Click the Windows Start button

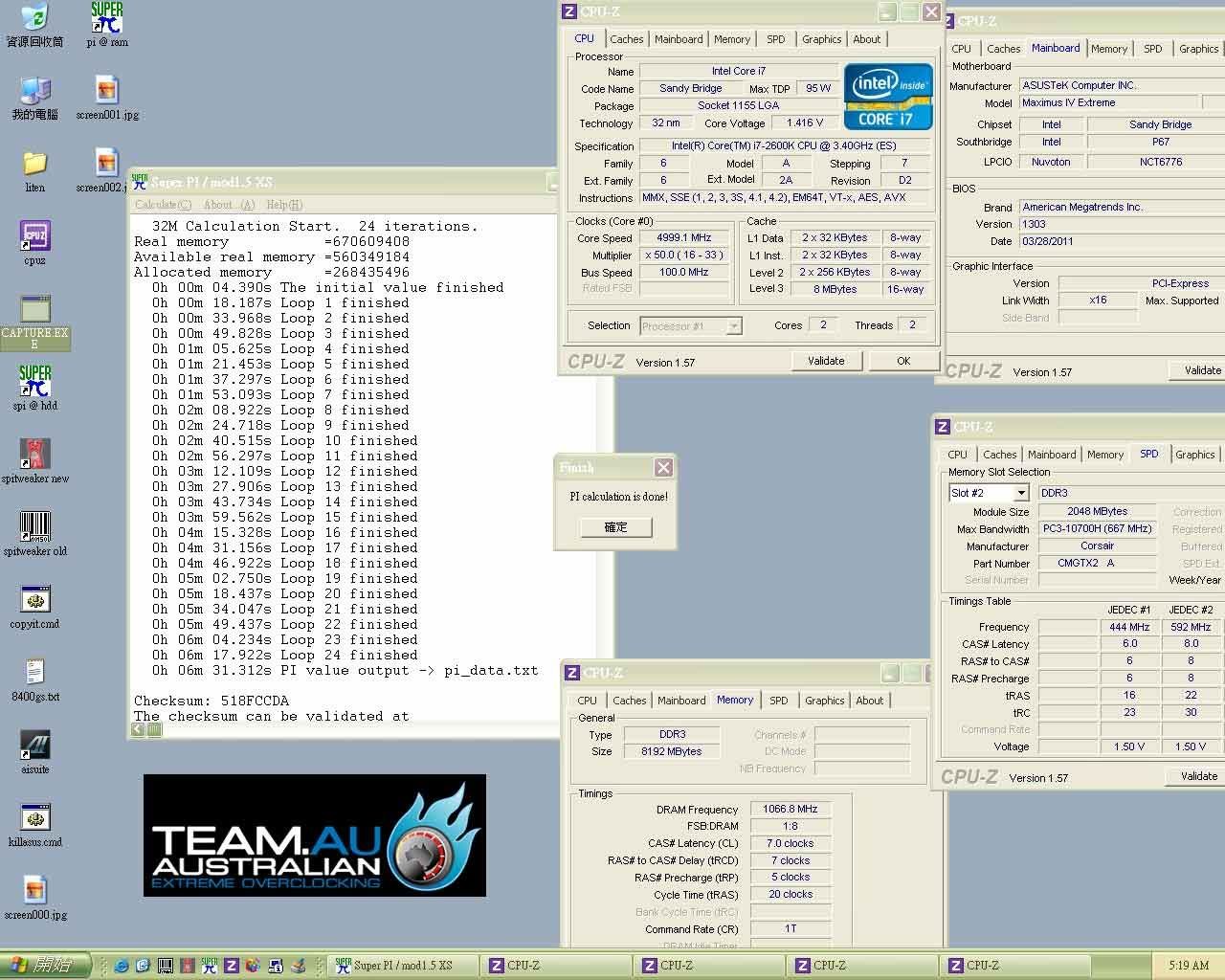coord(46,965)
